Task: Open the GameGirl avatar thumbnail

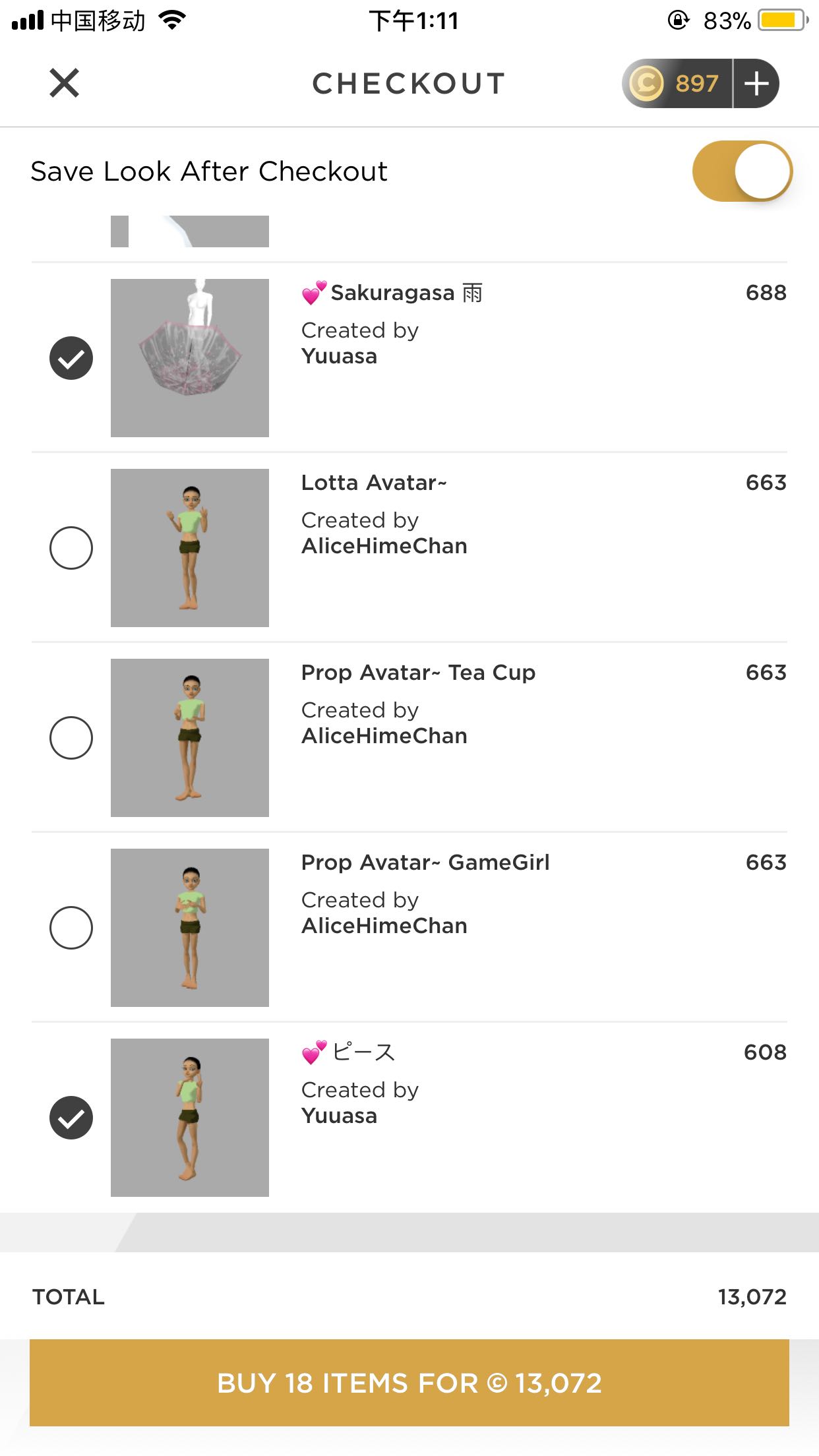Action: 190,928
